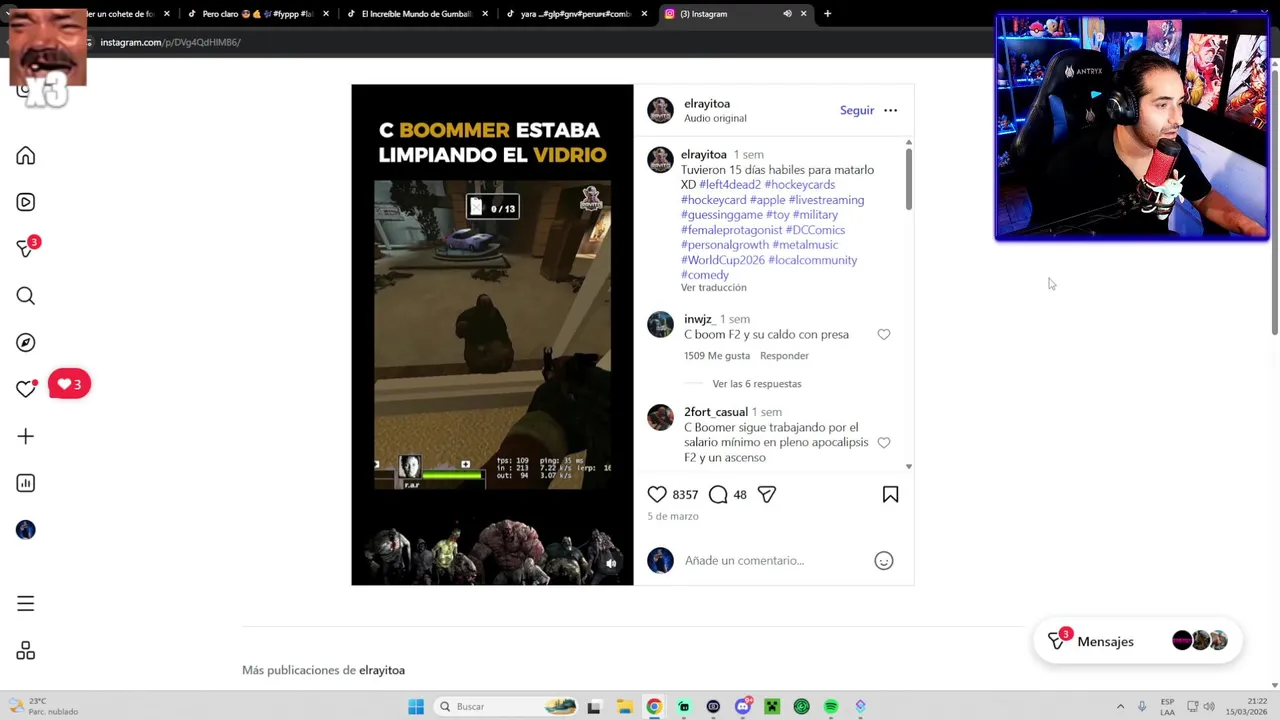
Task: Click the reel video thumbnail
Action: pos(492,335)
